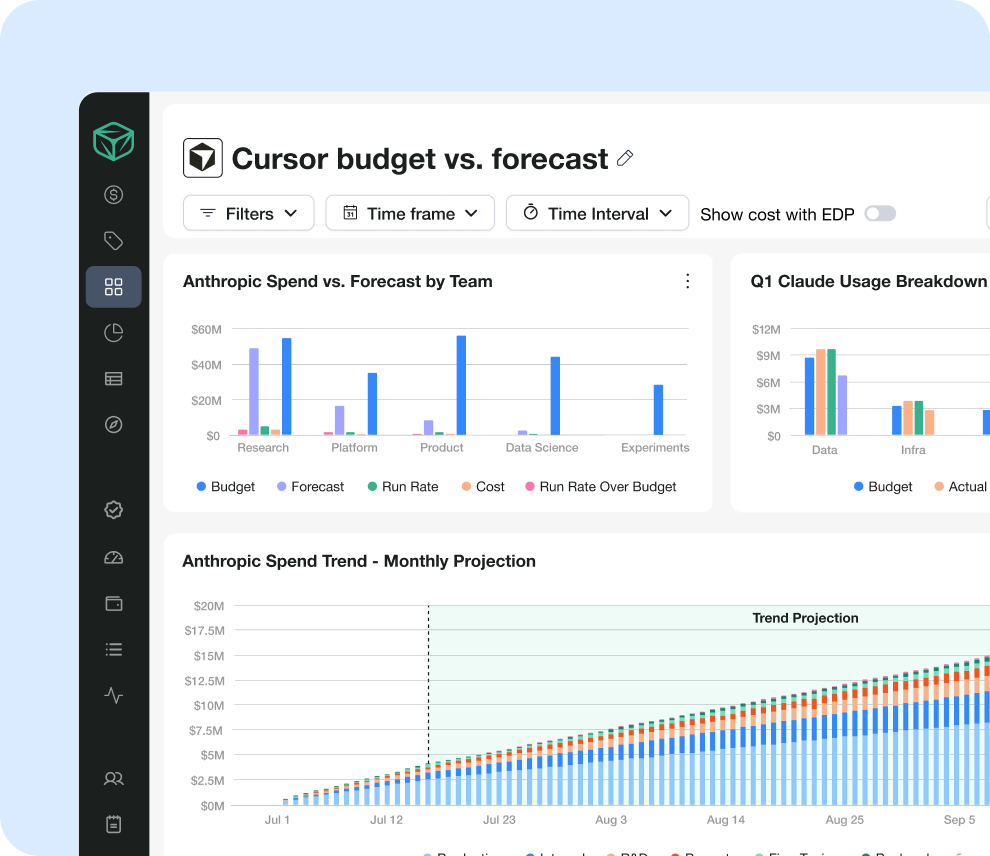Select the tag icon in sidebar
This screenshot has height=856, width=990.
point(114,241)
